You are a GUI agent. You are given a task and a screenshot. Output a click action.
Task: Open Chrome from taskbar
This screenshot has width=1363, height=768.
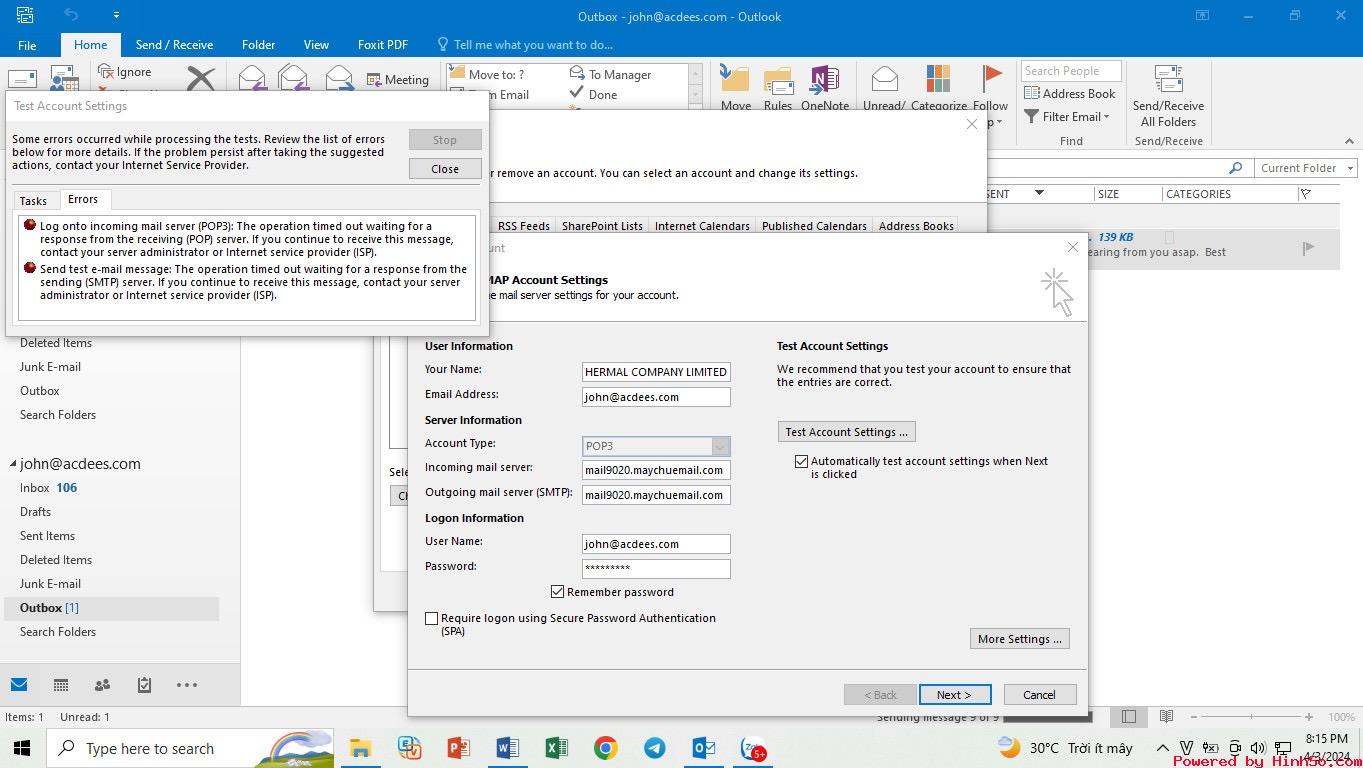pos(605,748)
